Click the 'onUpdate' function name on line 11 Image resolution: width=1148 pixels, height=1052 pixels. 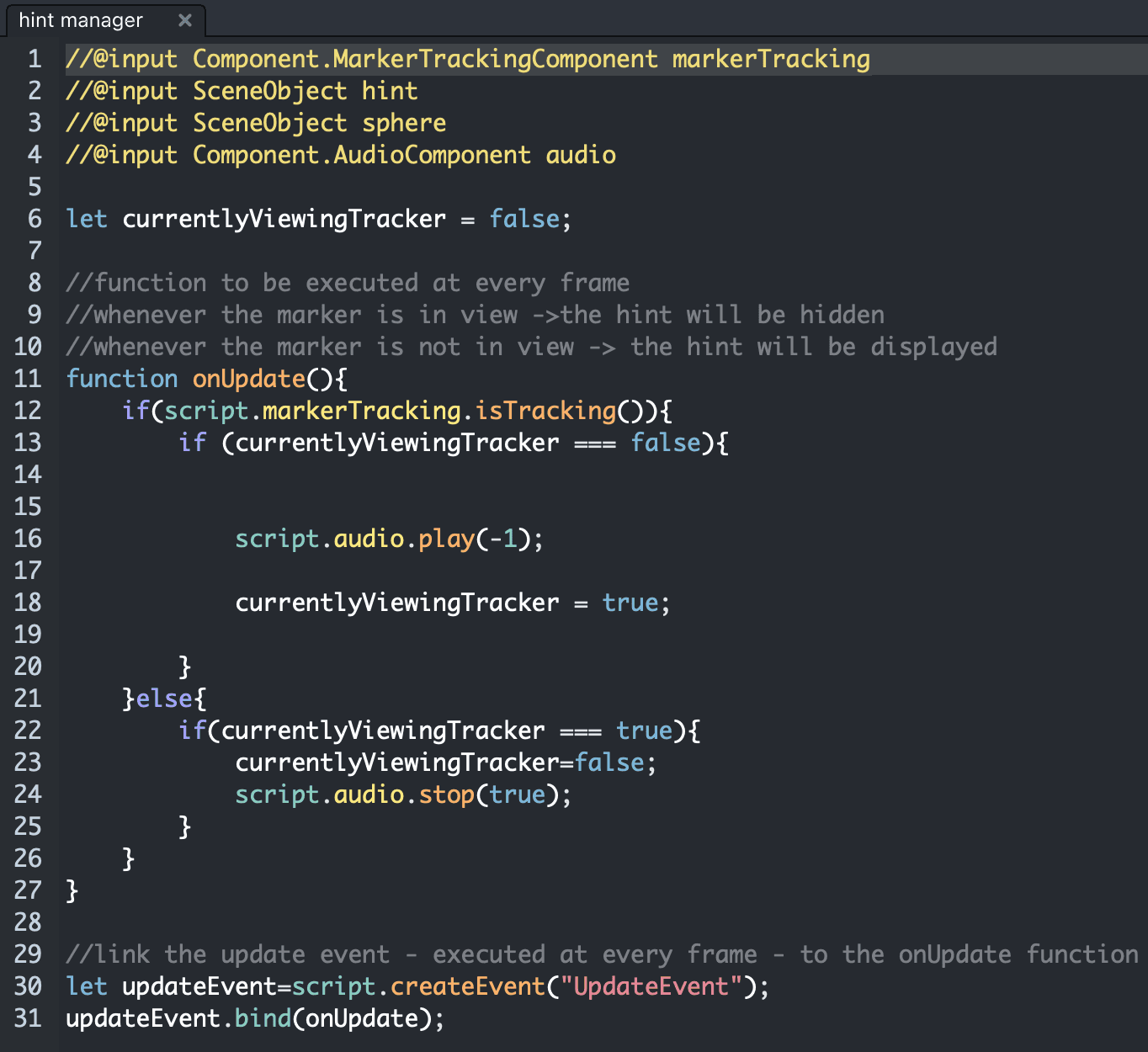pos(249,379)
